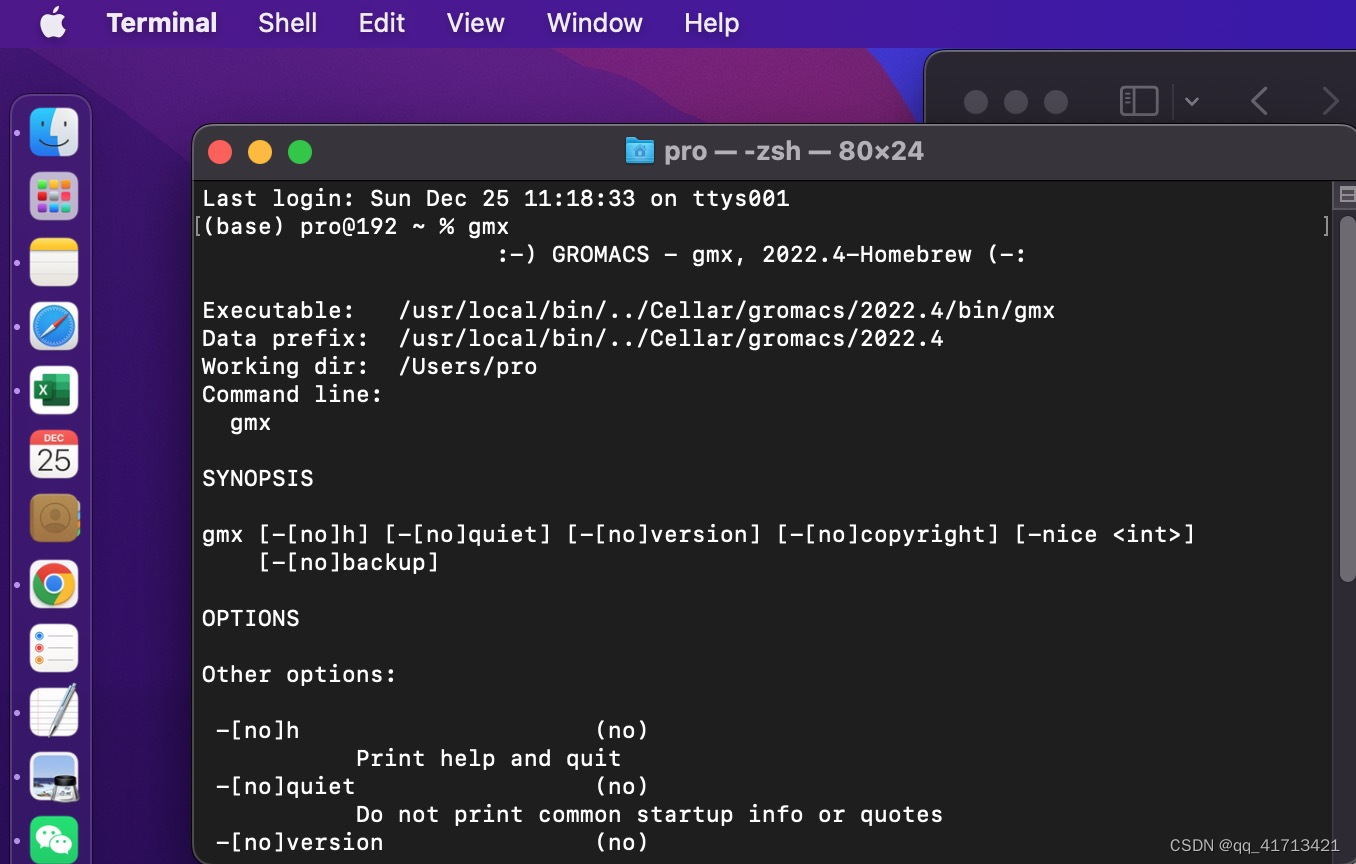
Task: Click the 'SYNOPSIS' heading
Action: [258, 478]
